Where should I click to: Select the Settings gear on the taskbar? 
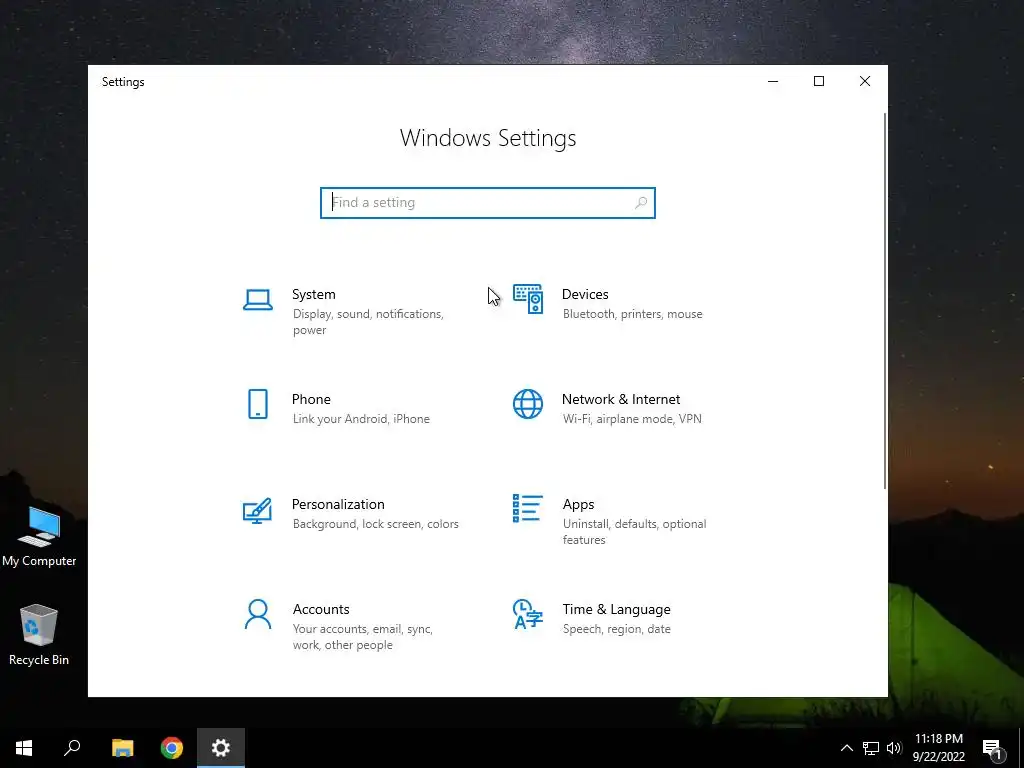(x=221, y=748)
